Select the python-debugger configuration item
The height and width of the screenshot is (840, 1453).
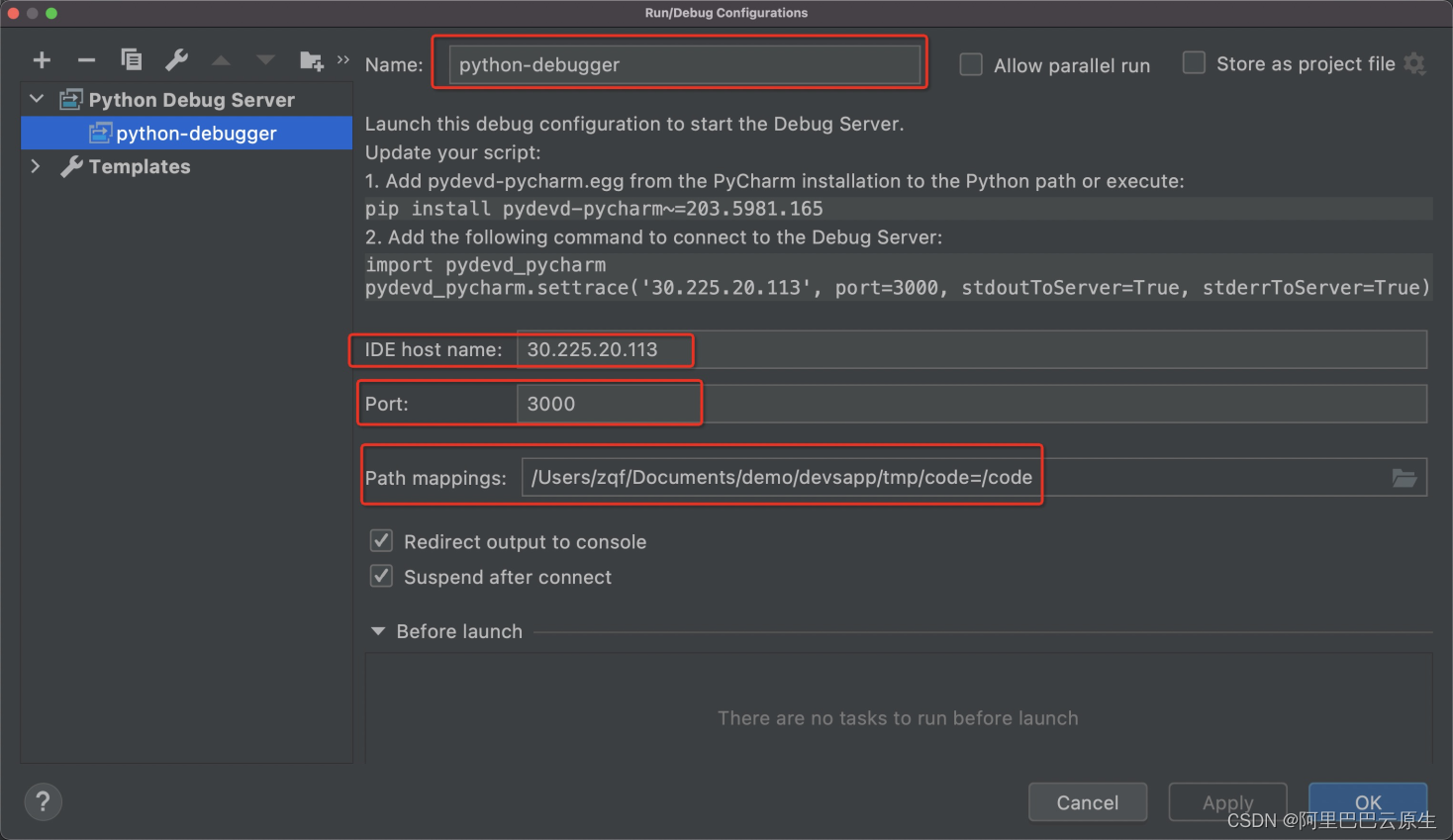(x=196, y=134)
